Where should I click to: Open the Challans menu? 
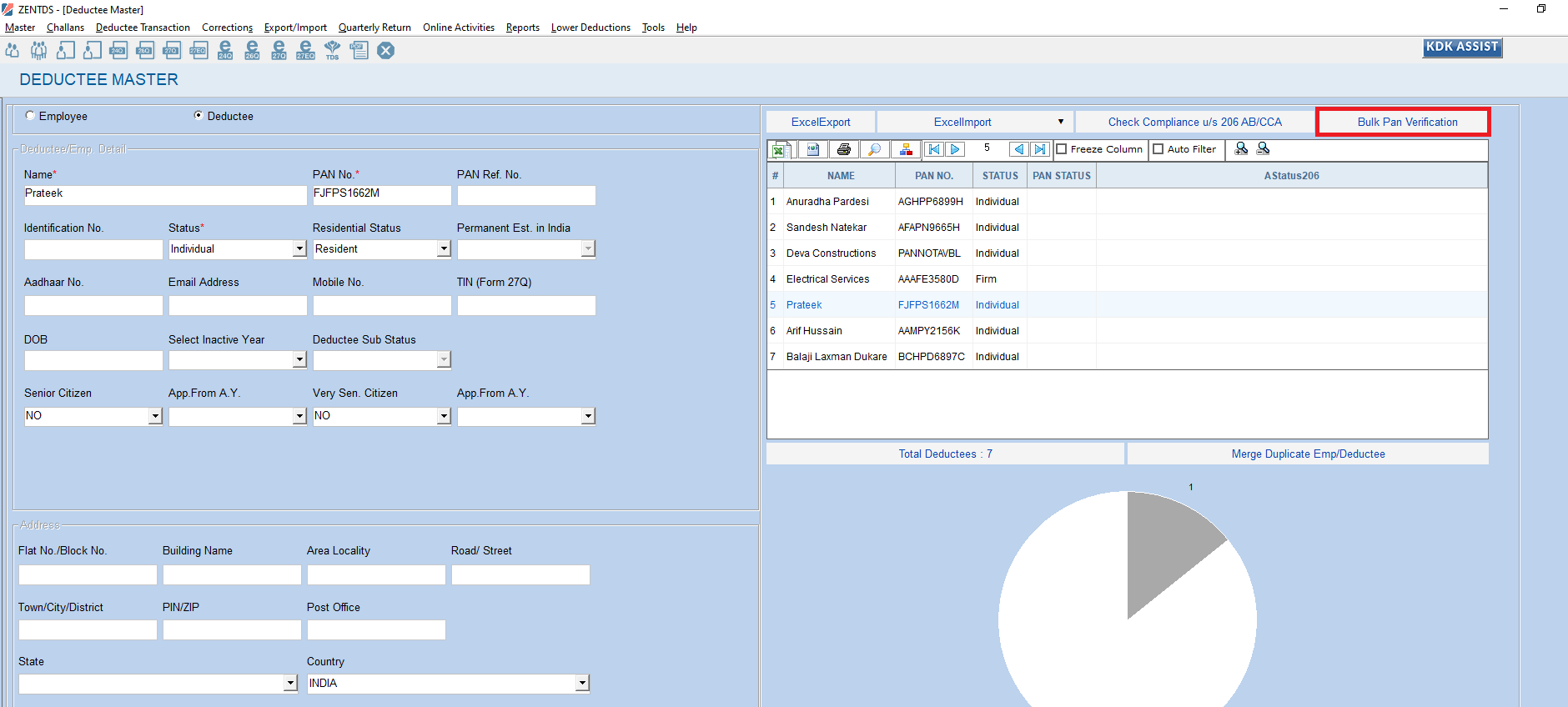tap(65, 28)
